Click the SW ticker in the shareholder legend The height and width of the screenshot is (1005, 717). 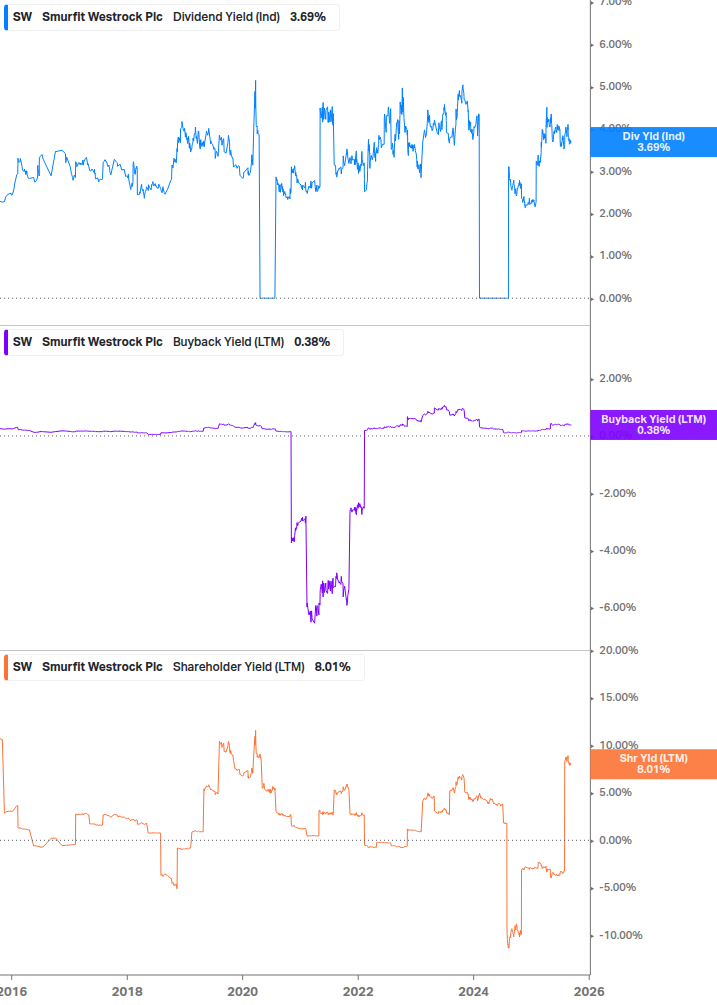click(x=22, y=667)
